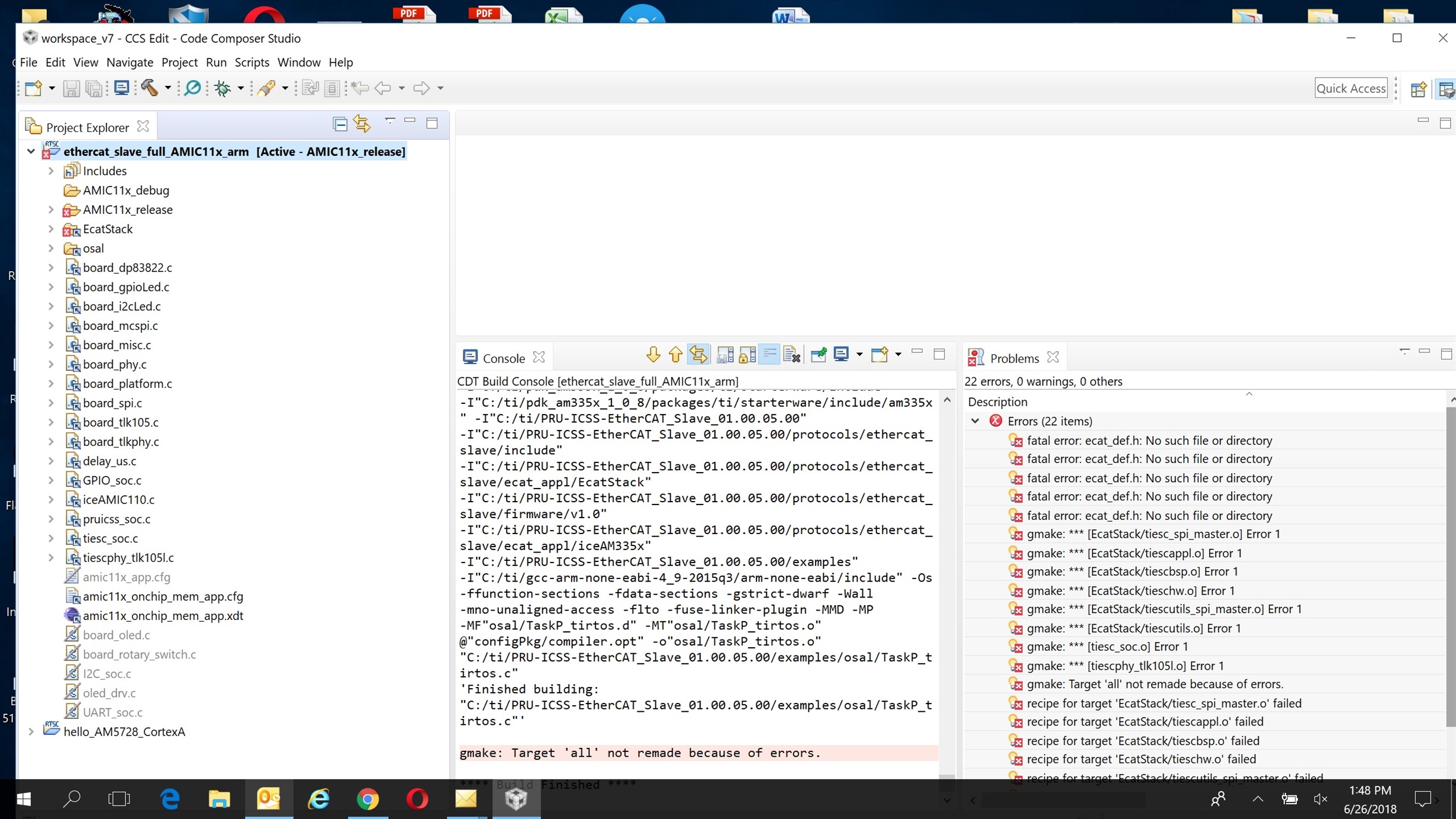This screenshot has width=1456, height=819.
Task: Close the Project Explorer tab
Action: tap(143, 126)
